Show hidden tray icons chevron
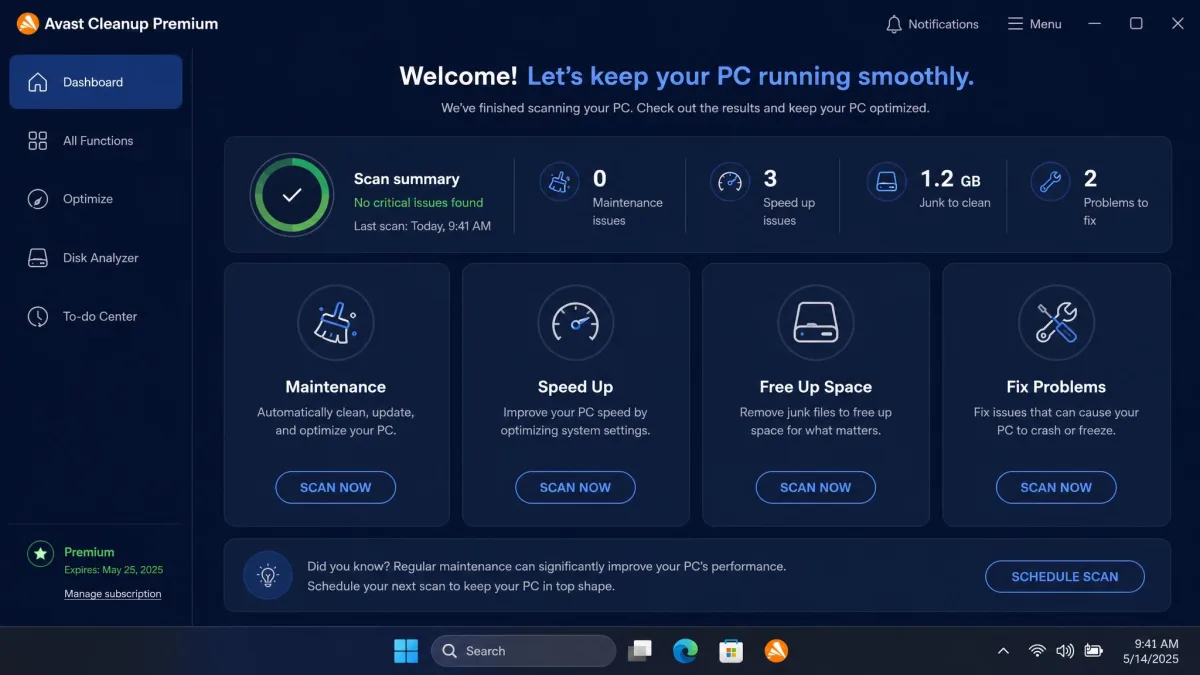1200x675 pixels. (x=1003, y=651)
